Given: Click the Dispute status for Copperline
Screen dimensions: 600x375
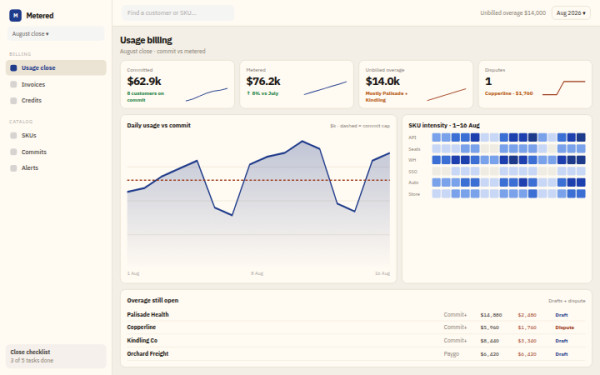Looking at the screenshot, I should (564, 328).
